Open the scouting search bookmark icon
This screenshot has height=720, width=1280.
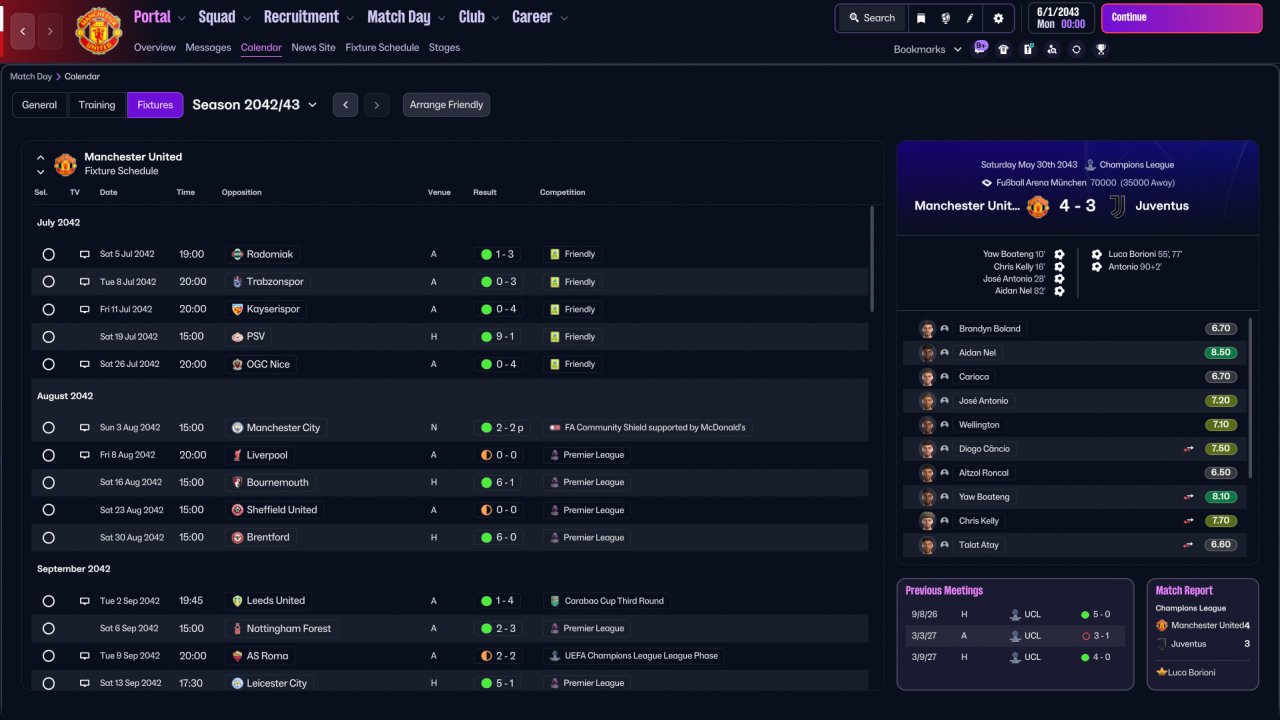[x=1052, y=49]
